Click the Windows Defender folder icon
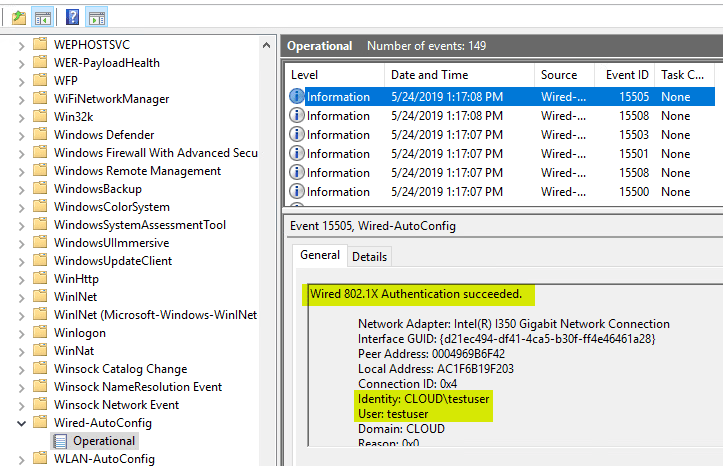 click(x=40, y=135)
